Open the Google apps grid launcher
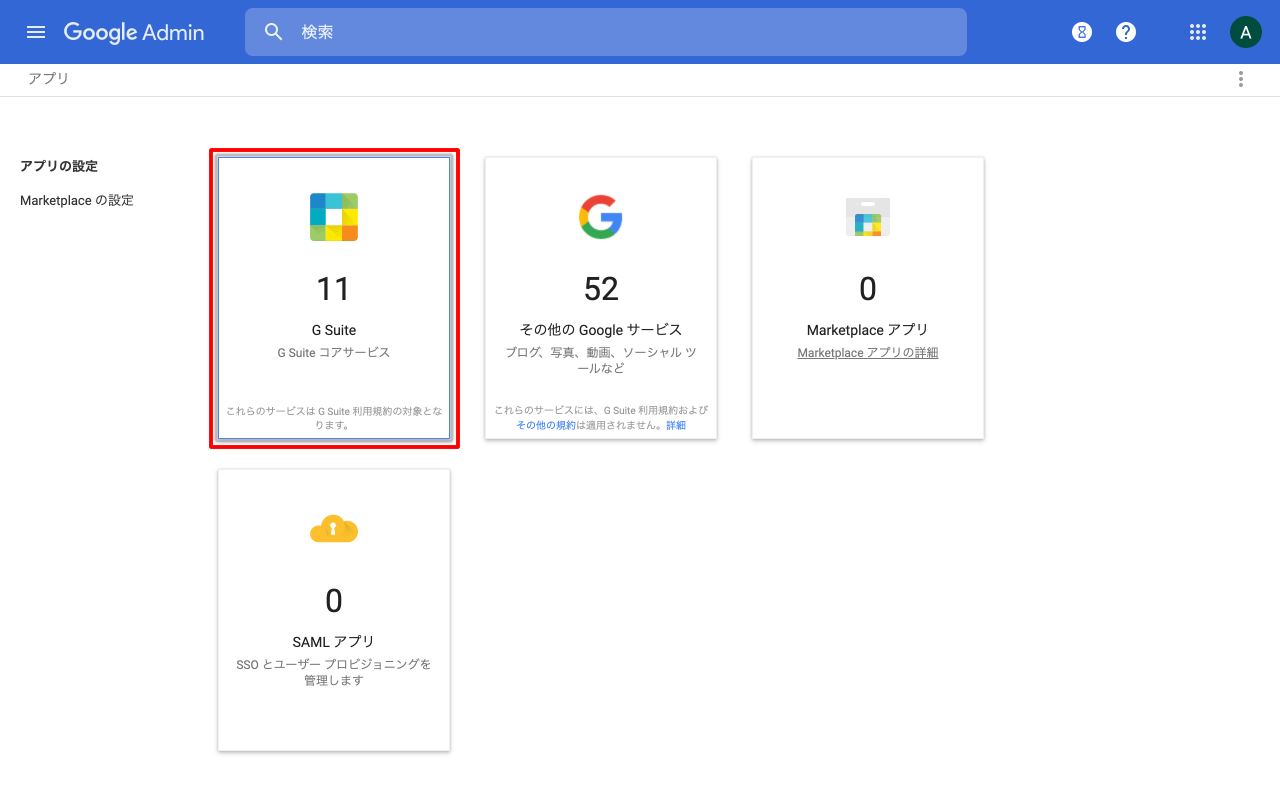This screenshot has width=1280, height=800. click(1198, 32)
